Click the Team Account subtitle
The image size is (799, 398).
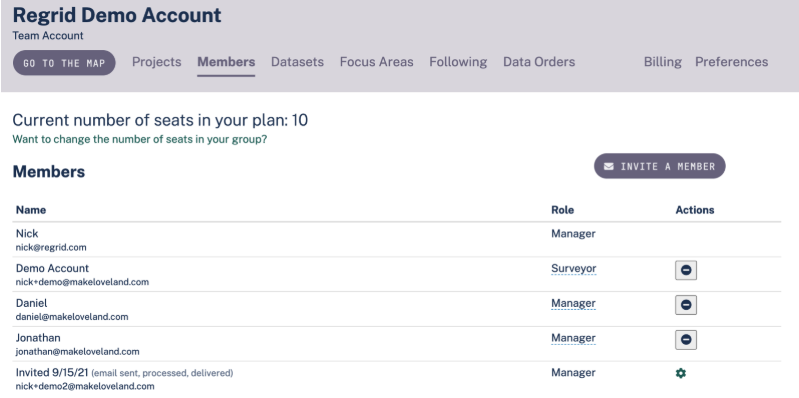[x=48, y=36]
